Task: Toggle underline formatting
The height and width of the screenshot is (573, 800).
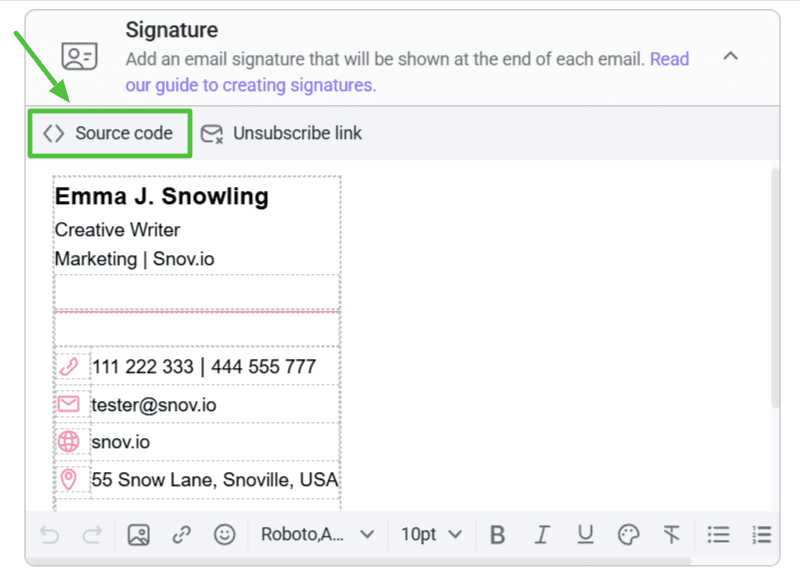Action: (585, 535)
